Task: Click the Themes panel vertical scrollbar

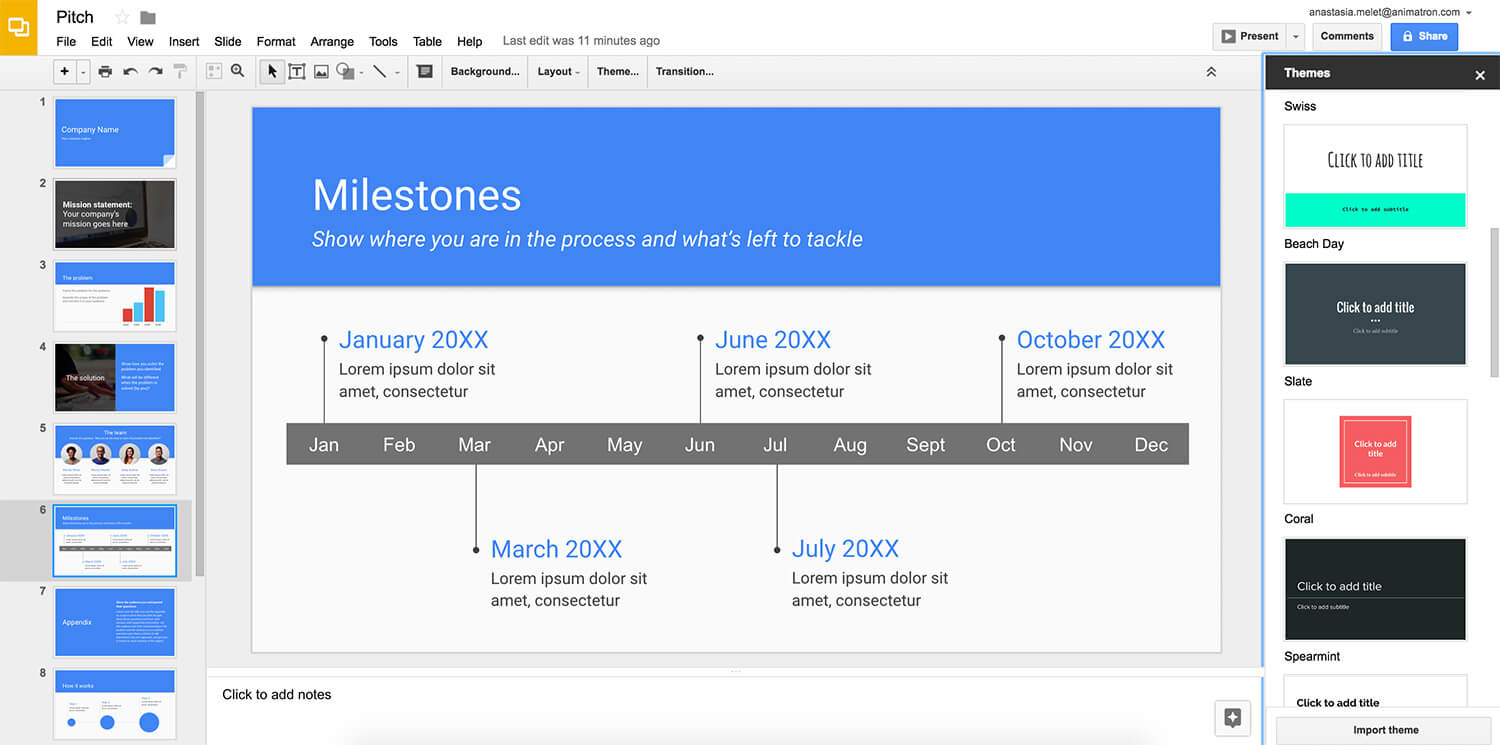Action: click(x=1495, y=302)
